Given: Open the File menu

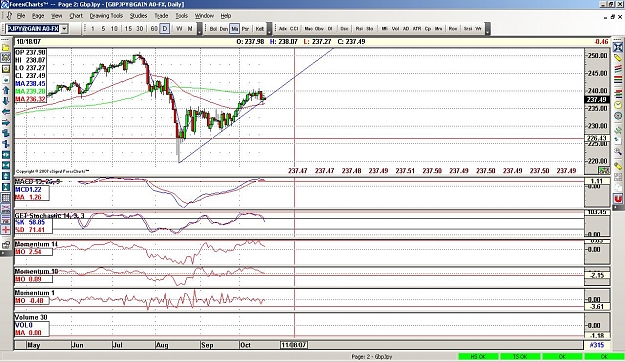Looking at the screenshot, I should coord(21,16).
